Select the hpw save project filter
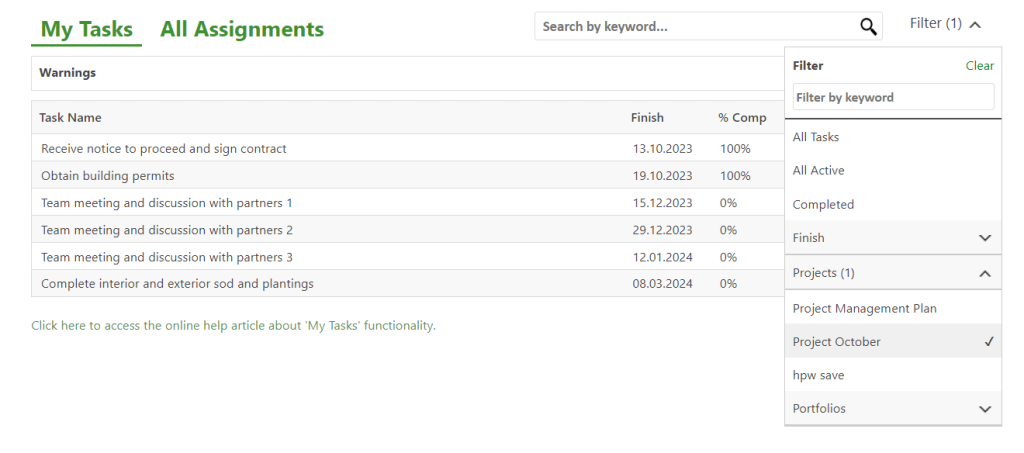 [x=818, y=375]
